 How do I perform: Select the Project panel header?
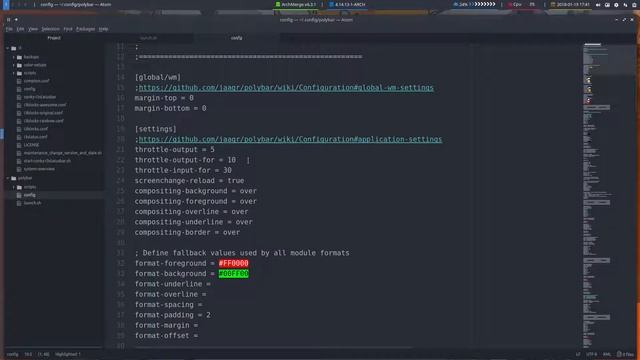pos(54,38)
